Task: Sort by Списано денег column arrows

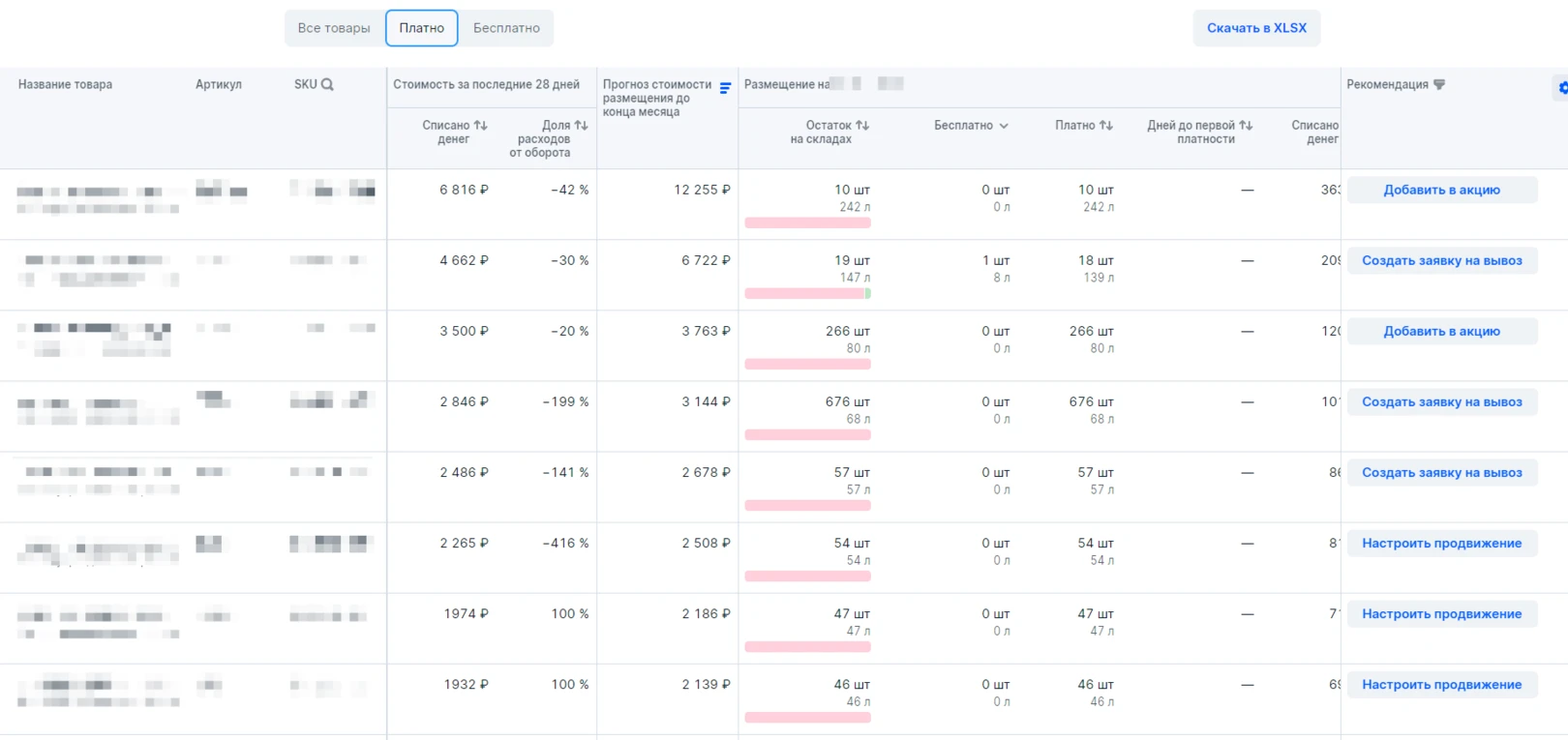Action: pyautogui.click(x=480, y=126)
